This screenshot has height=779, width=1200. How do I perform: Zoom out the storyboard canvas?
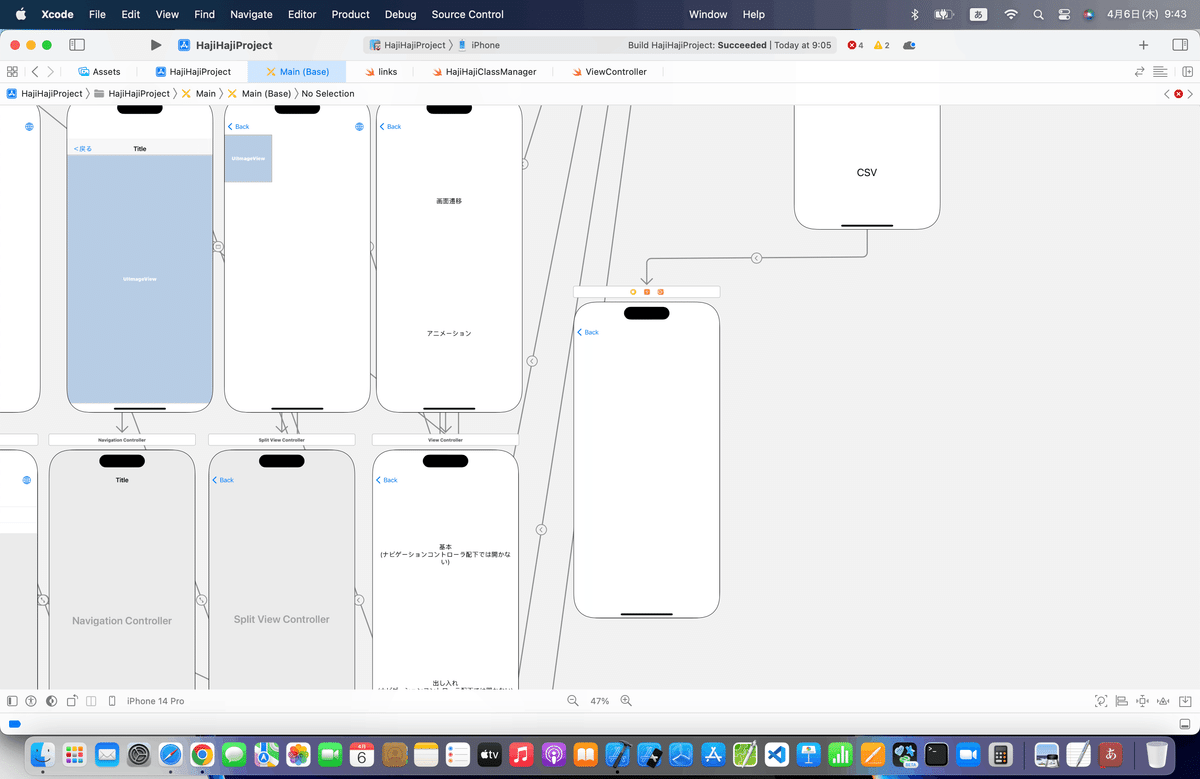click(572, 701)
